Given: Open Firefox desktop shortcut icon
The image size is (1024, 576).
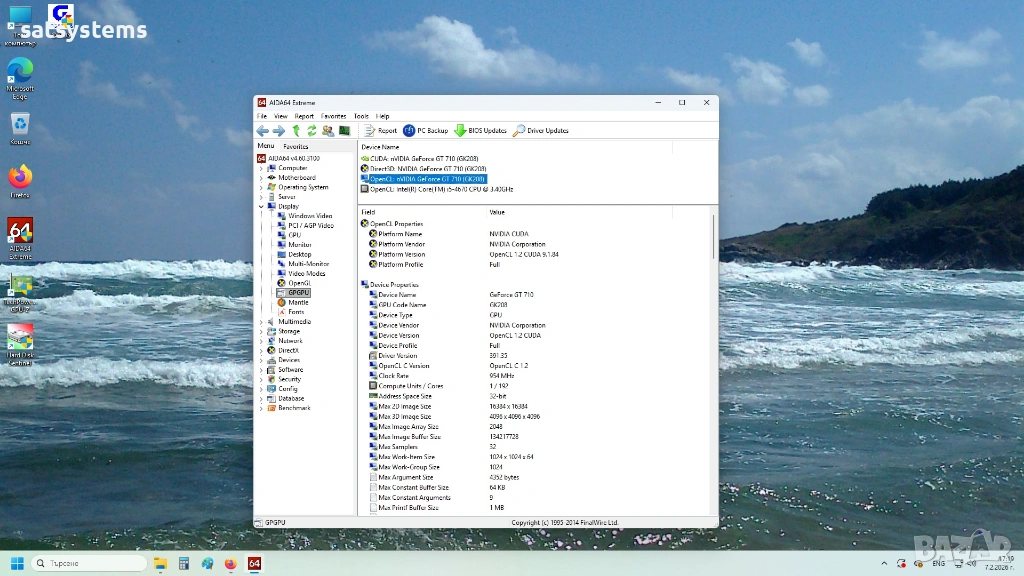Looking at the screenshot, I should pyautogui.click(x=20, y=178).
